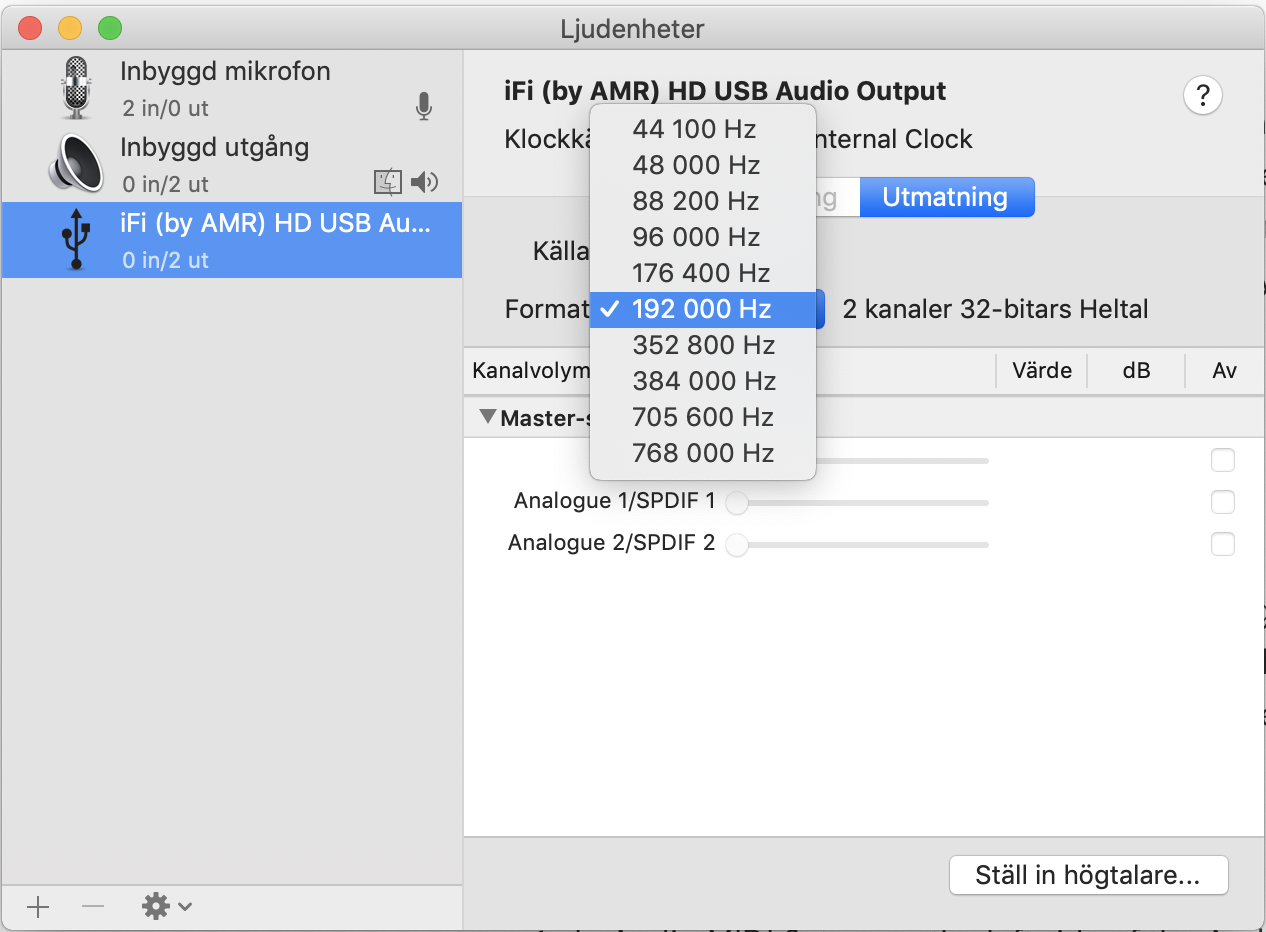Choose 768 000 Hz from the list
Viewport: 1266px width, 932px height.
coord(703,453)
